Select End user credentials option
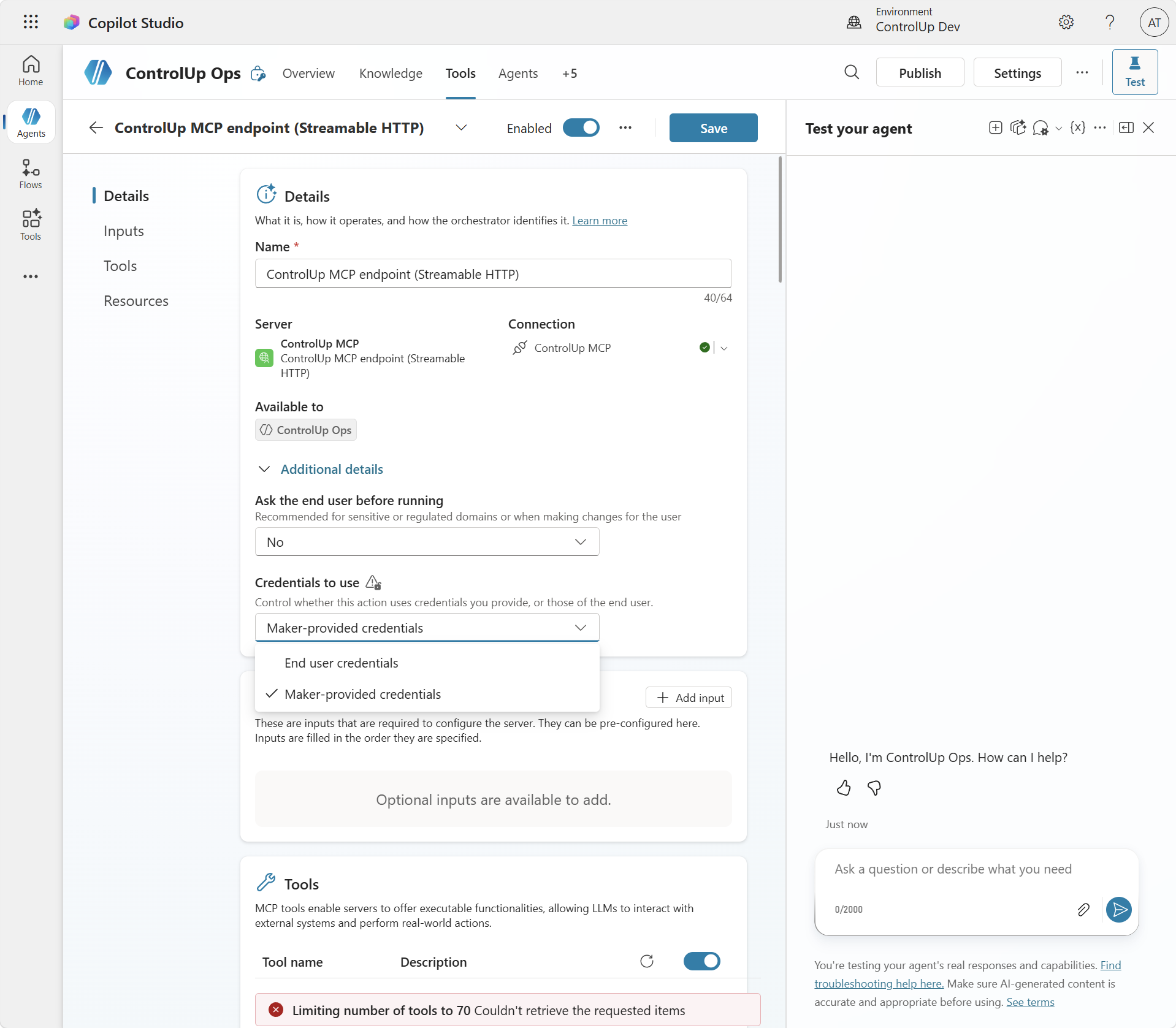Viewport: 1176px width, 1028px height. click(427, 663)
